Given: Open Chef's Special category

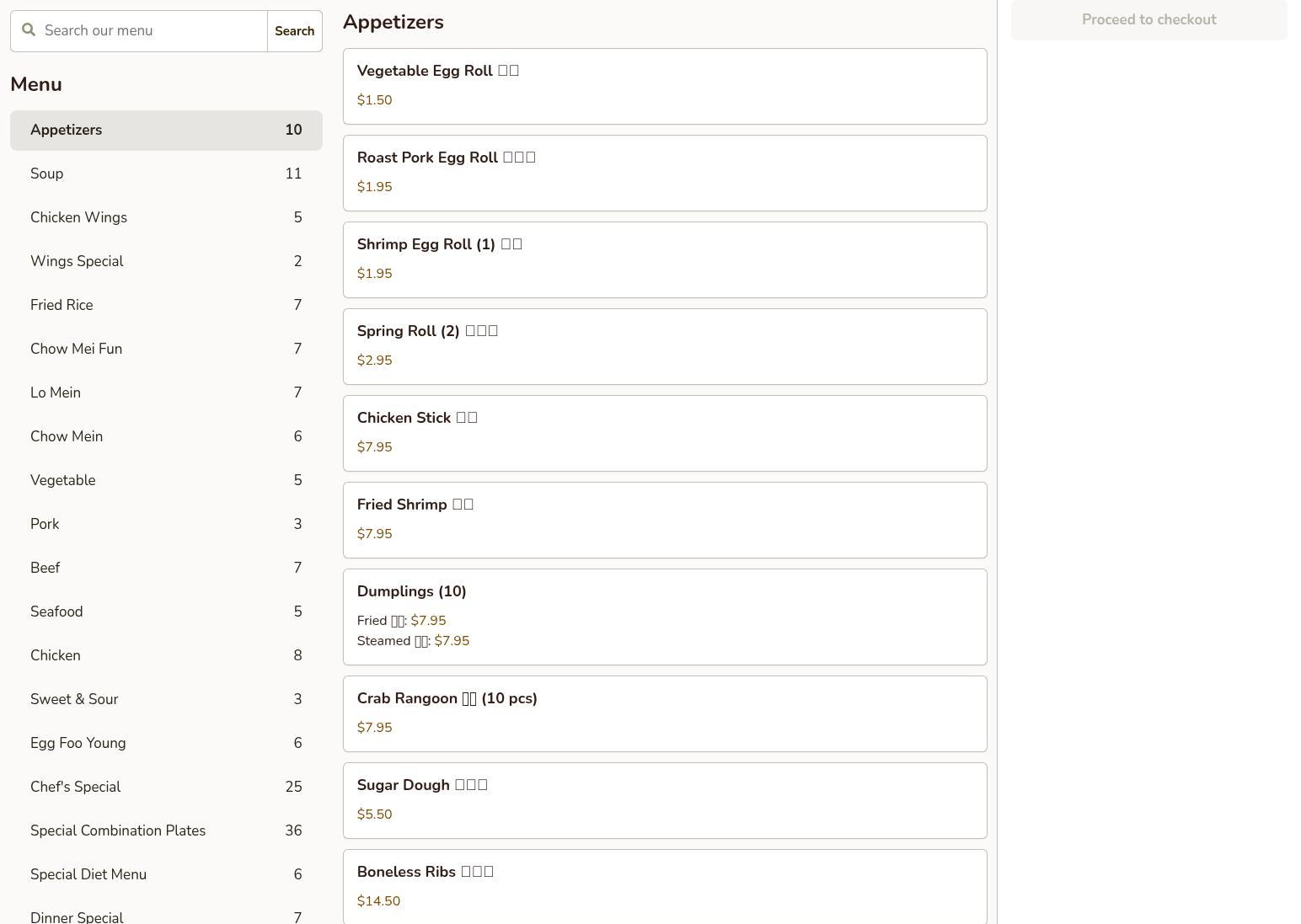Looking at the screenshot, I should point(166,788).
